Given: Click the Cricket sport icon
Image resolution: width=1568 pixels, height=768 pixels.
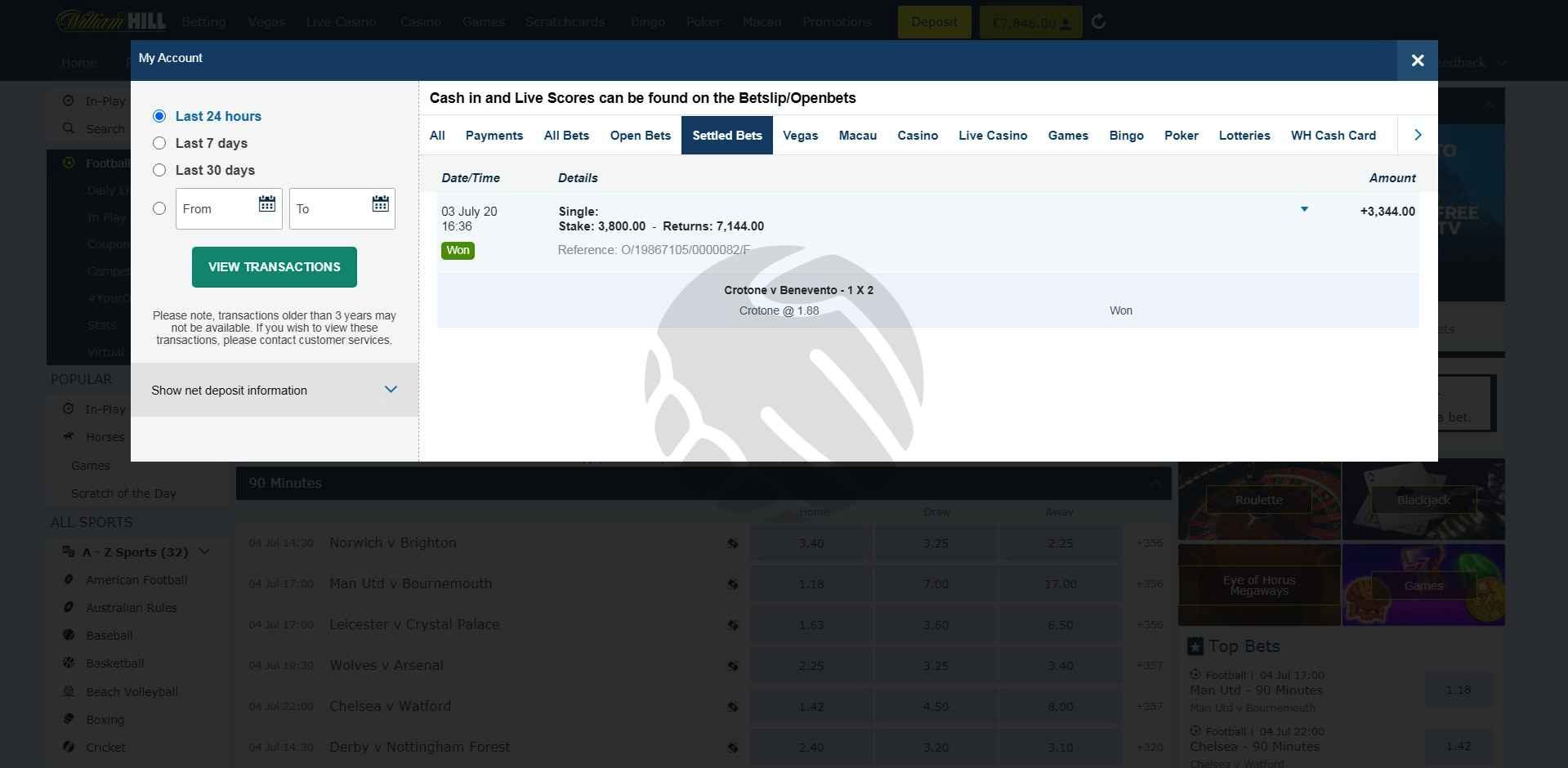Looking at the screenshot, I should click(x=69, y=747).
